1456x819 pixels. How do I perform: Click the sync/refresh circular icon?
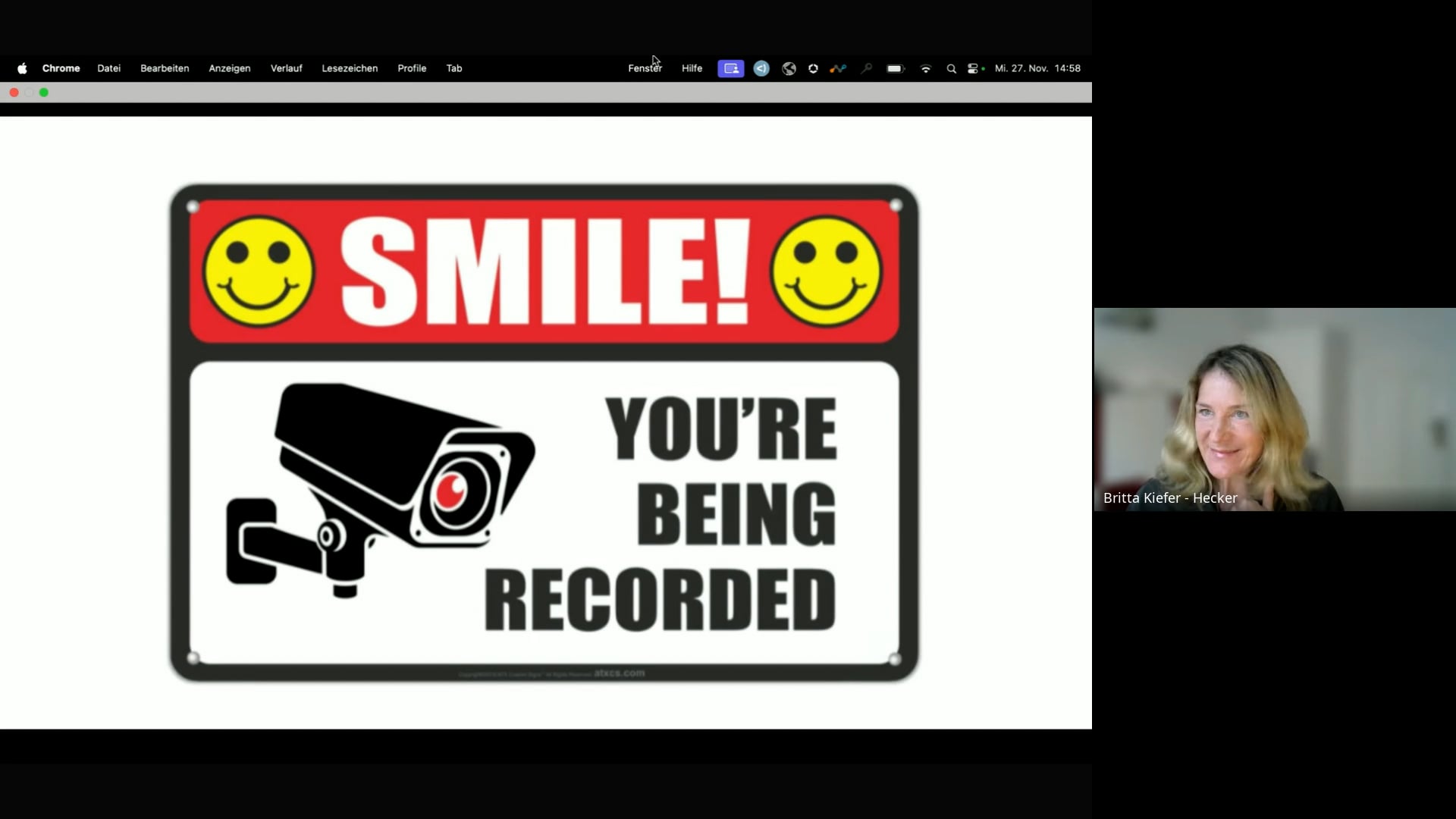click(x=813, y=68)
